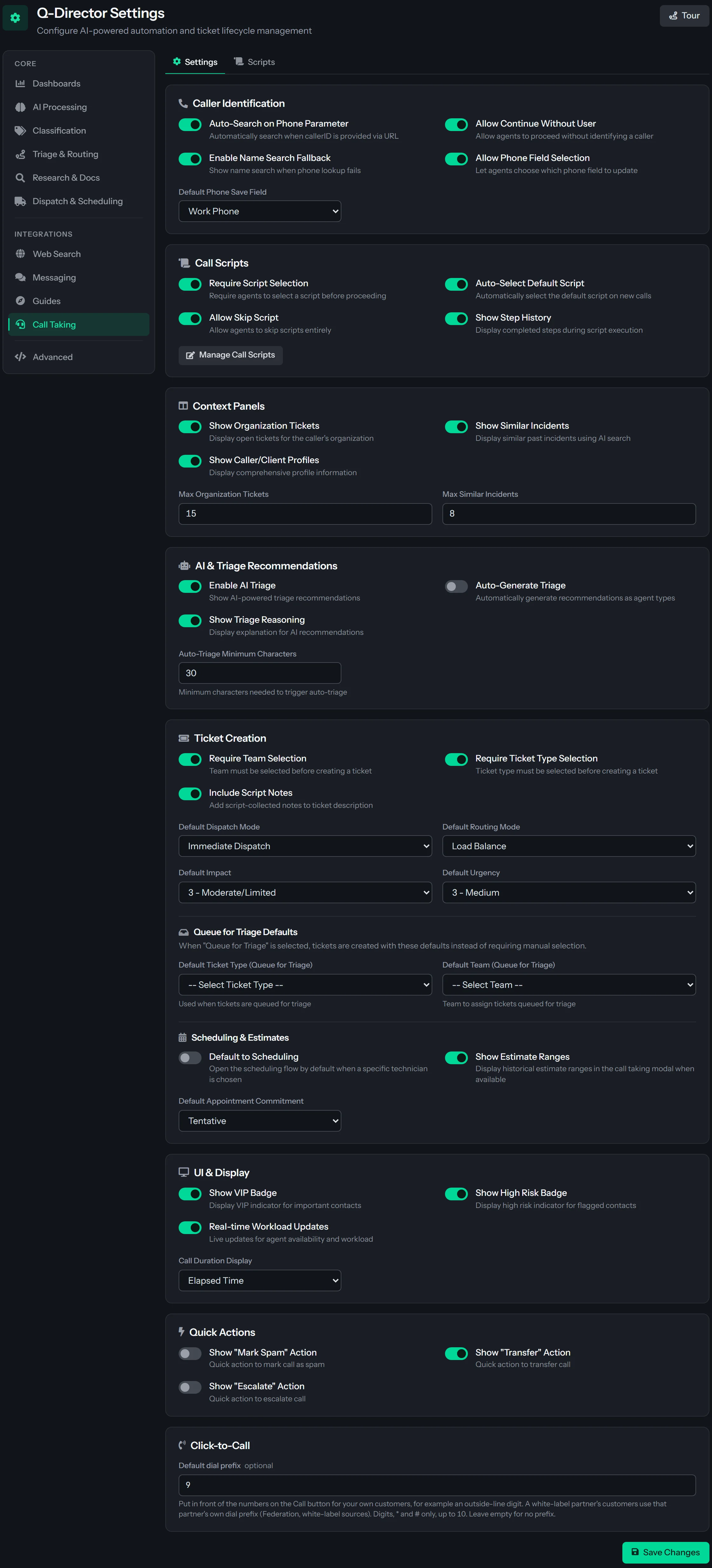Open Select Ticket Type dropdown
Viewport: 712px width, 1568px height.
(x=305, y=985)
